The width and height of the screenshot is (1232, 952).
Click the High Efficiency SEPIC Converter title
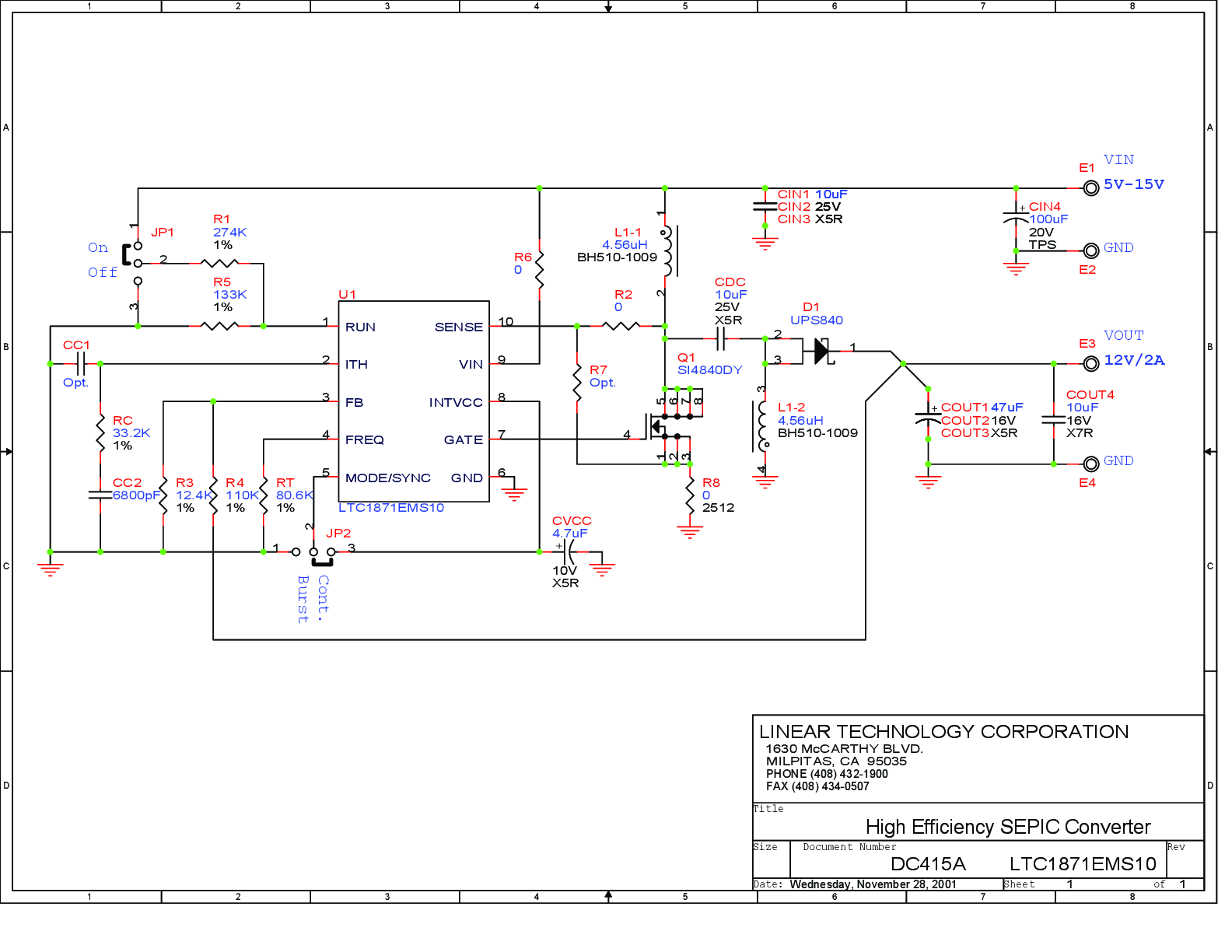pos(1008,827)
